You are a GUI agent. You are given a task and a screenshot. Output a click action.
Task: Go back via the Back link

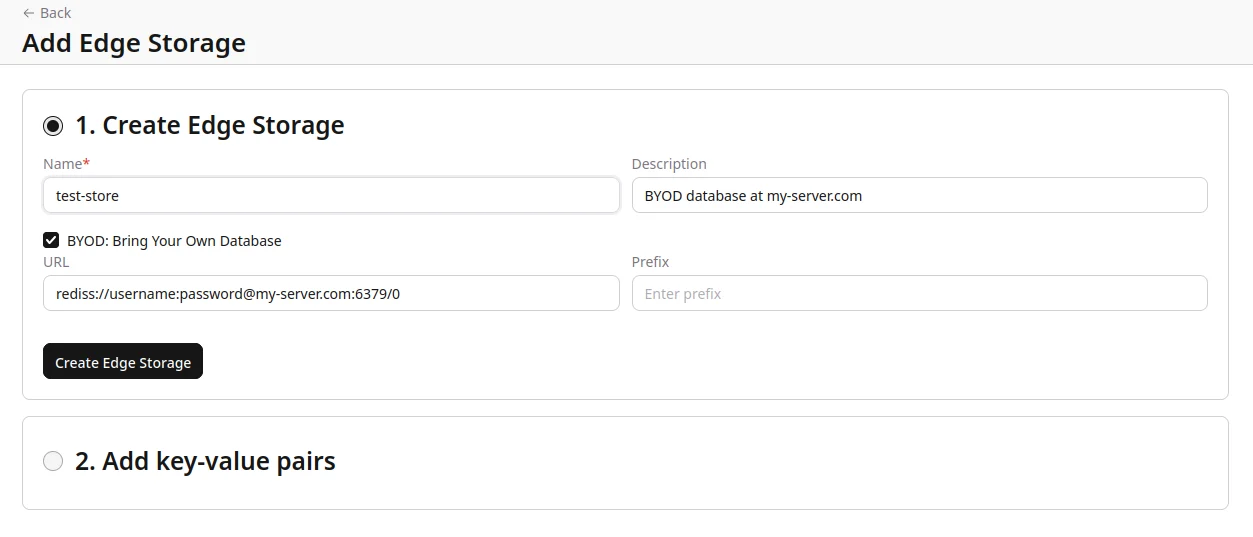pos(47,13)
